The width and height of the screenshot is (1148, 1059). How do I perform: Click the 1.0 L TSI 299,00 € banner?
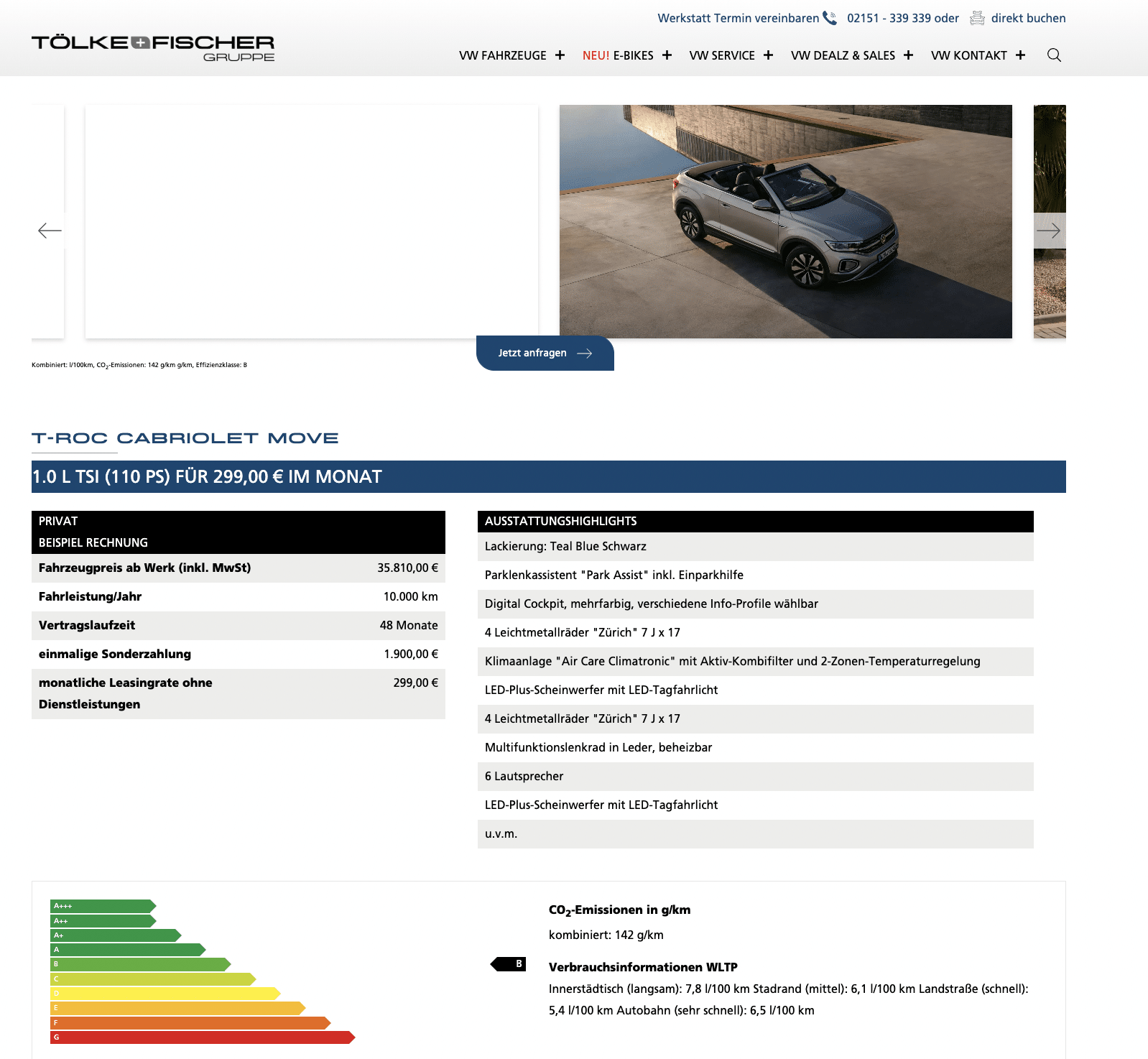[x=549, y=476]
